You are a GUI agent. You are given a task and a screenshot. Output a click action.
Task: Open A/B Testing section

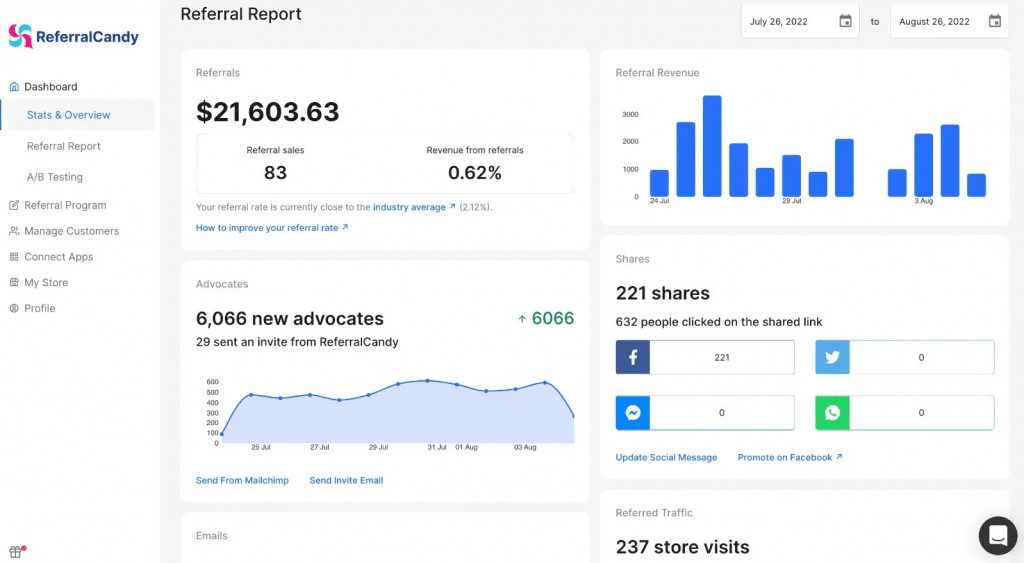pos(55,177)
